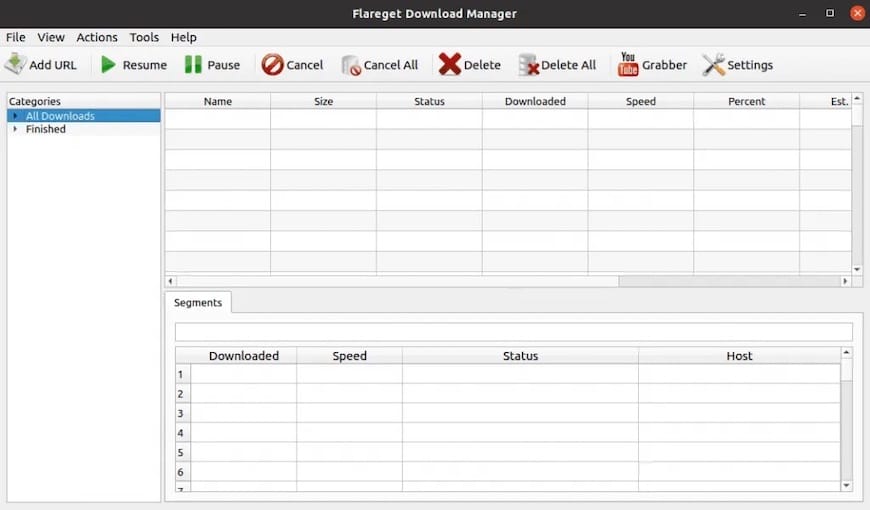Image resolution: width=870 pixels, height=510 pixels.
Task: Click the green Pause bars icon
Action: click(x=193, y=64)
